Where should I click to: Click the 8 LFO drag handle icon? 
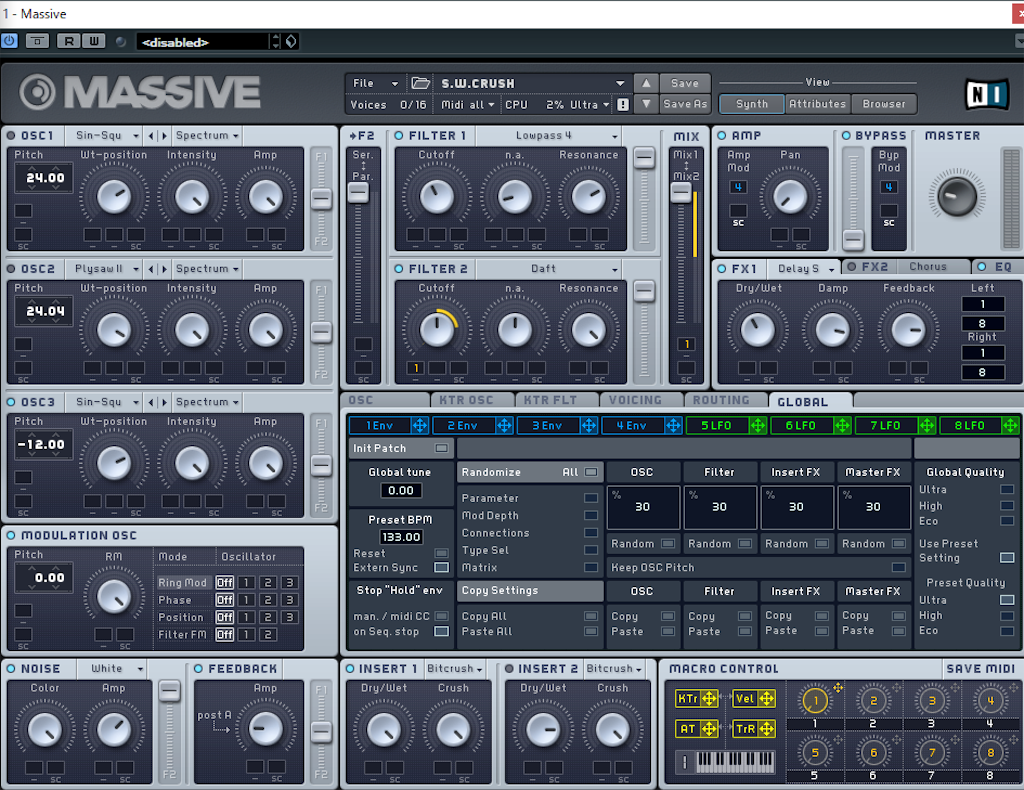[x=1010, y=426]
